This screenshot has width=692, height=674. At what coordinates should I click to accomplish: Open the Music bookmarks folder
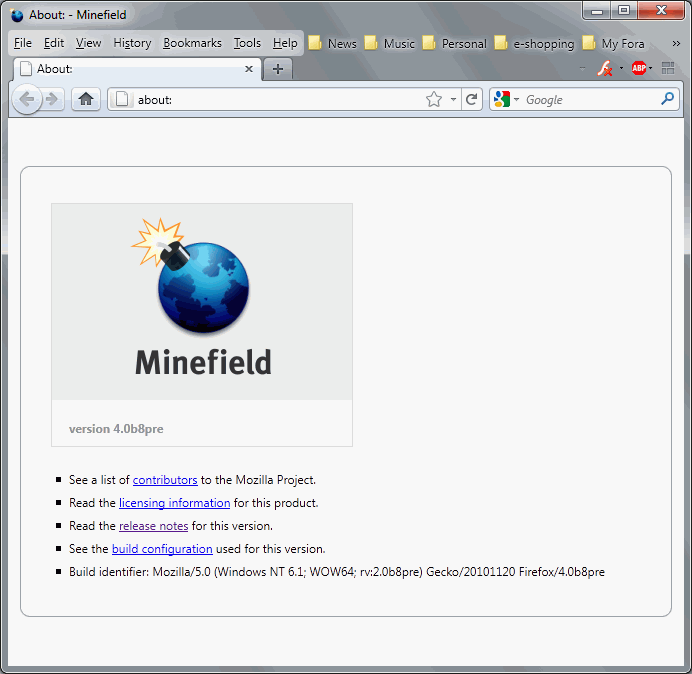click(389, 43)
